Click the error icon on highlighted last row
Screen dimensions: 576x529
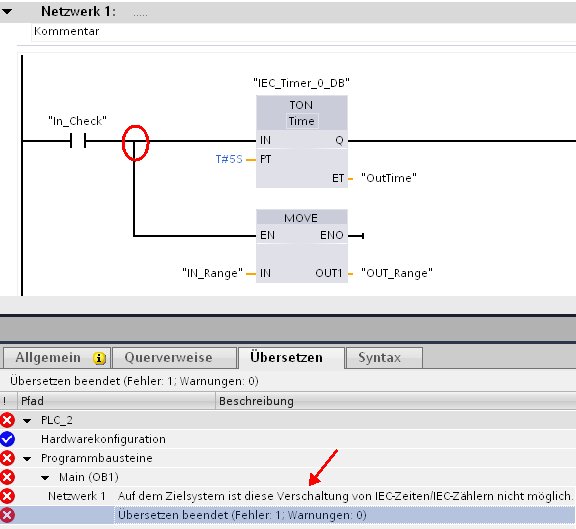coord(7,515)
